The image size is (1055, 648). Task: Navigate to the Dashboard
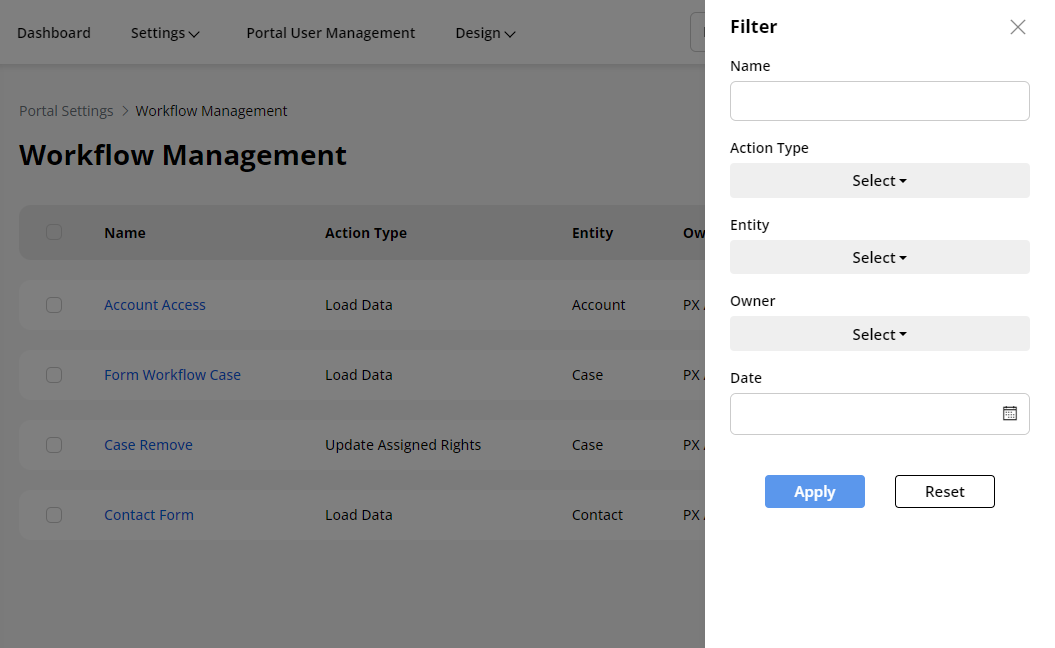[x=54, y=33]
